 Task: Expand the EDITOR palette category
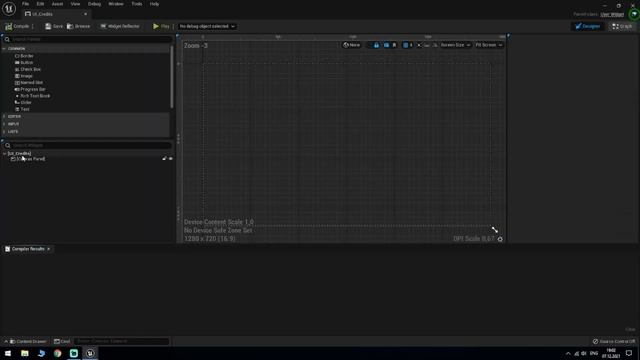(x=4, y=116)
